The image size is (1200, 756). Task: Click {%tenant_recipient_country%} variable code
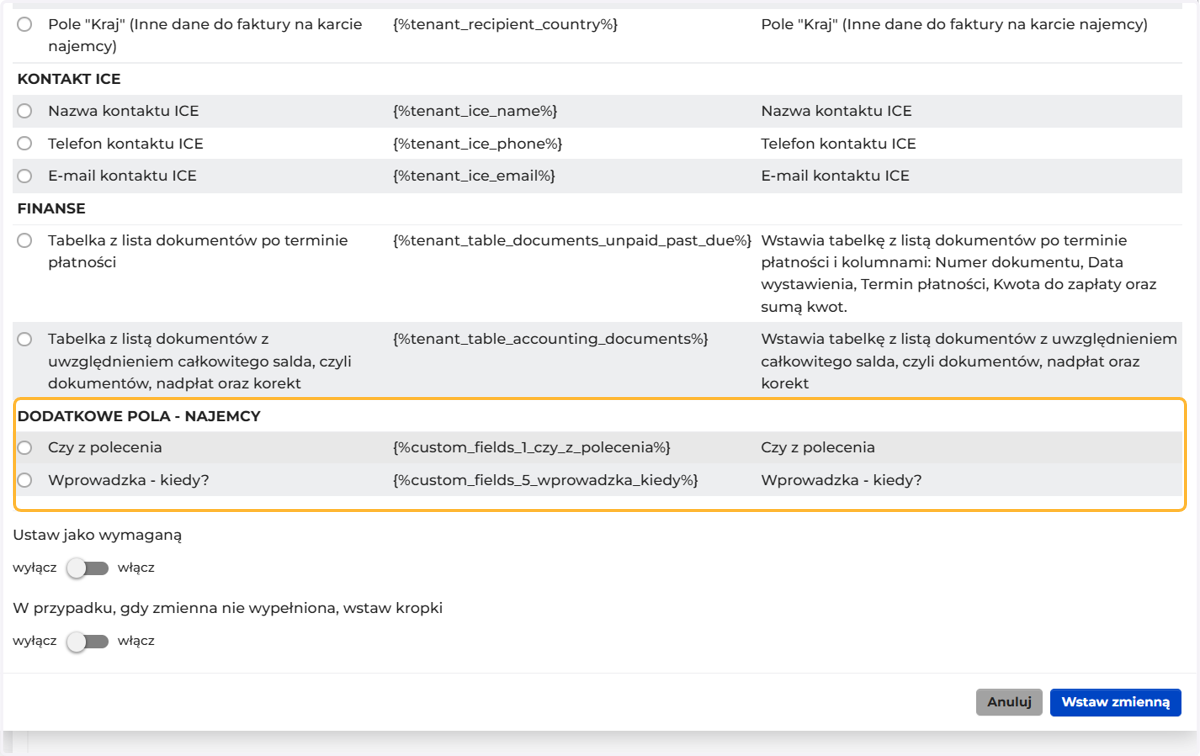505,24
